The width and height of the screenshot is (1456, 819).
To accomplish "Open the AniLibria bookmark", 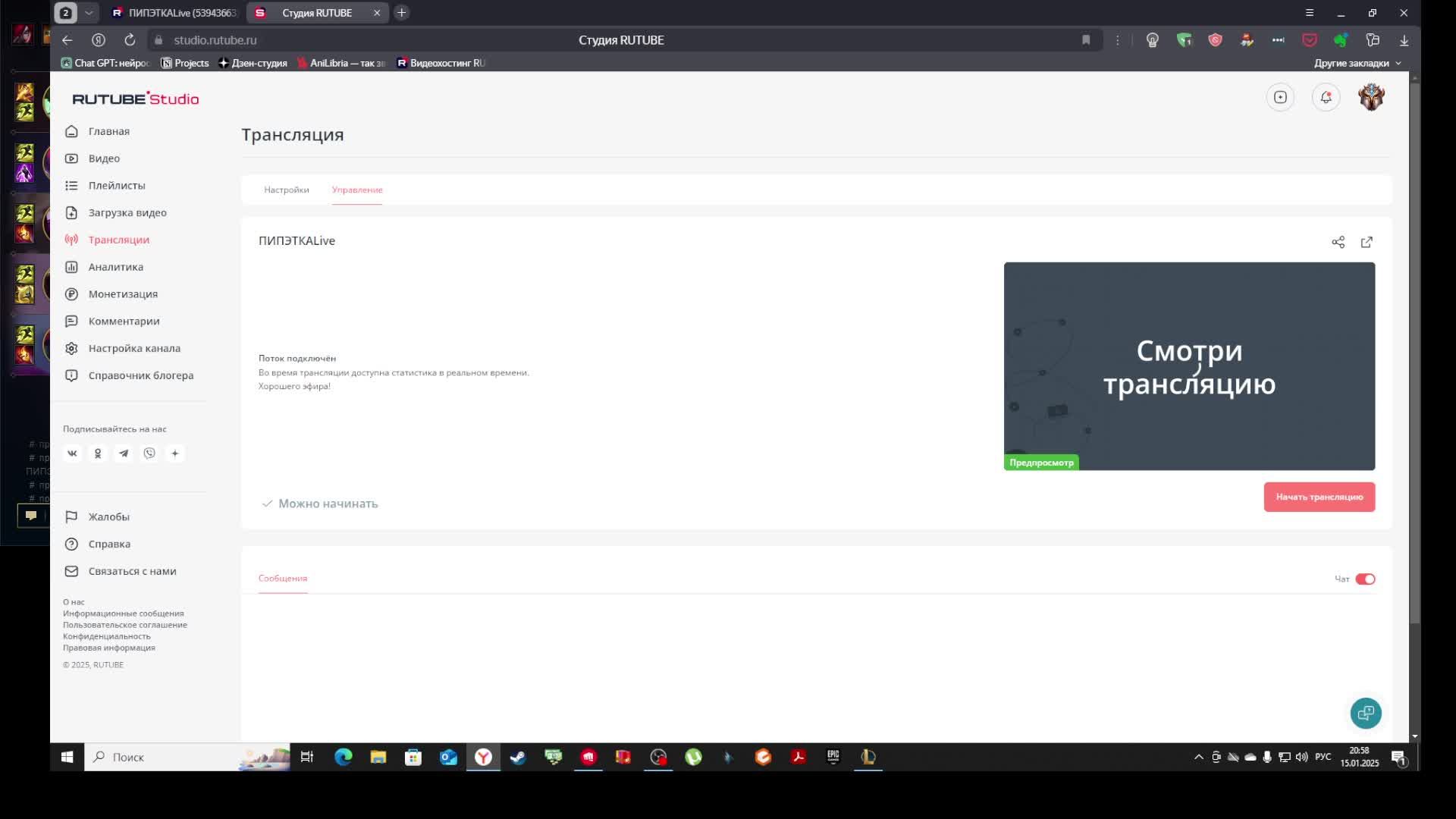I will (341, 63).
